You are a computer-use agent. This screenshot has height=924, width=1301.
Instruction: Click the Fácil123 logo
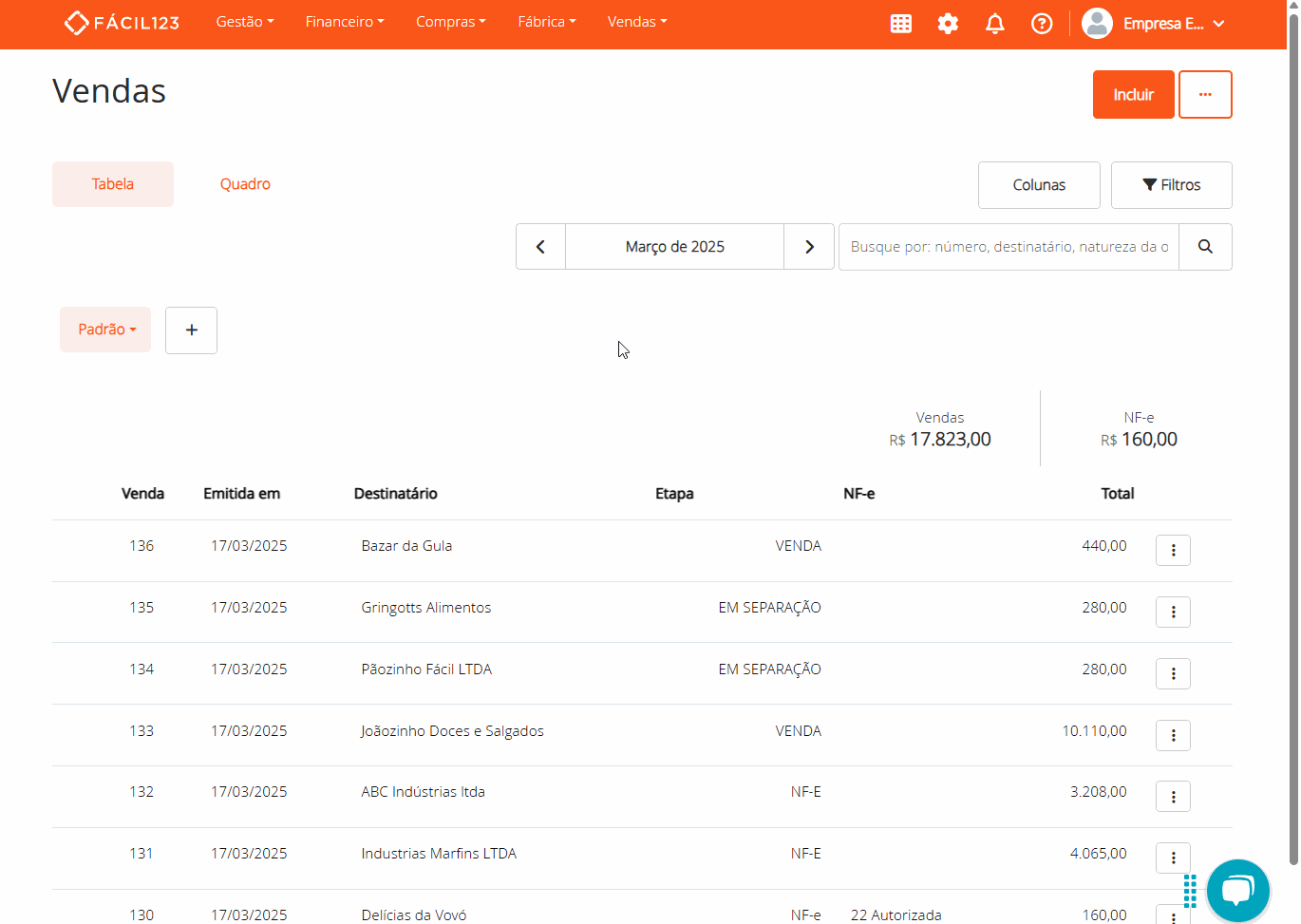[x=122, y=22]
